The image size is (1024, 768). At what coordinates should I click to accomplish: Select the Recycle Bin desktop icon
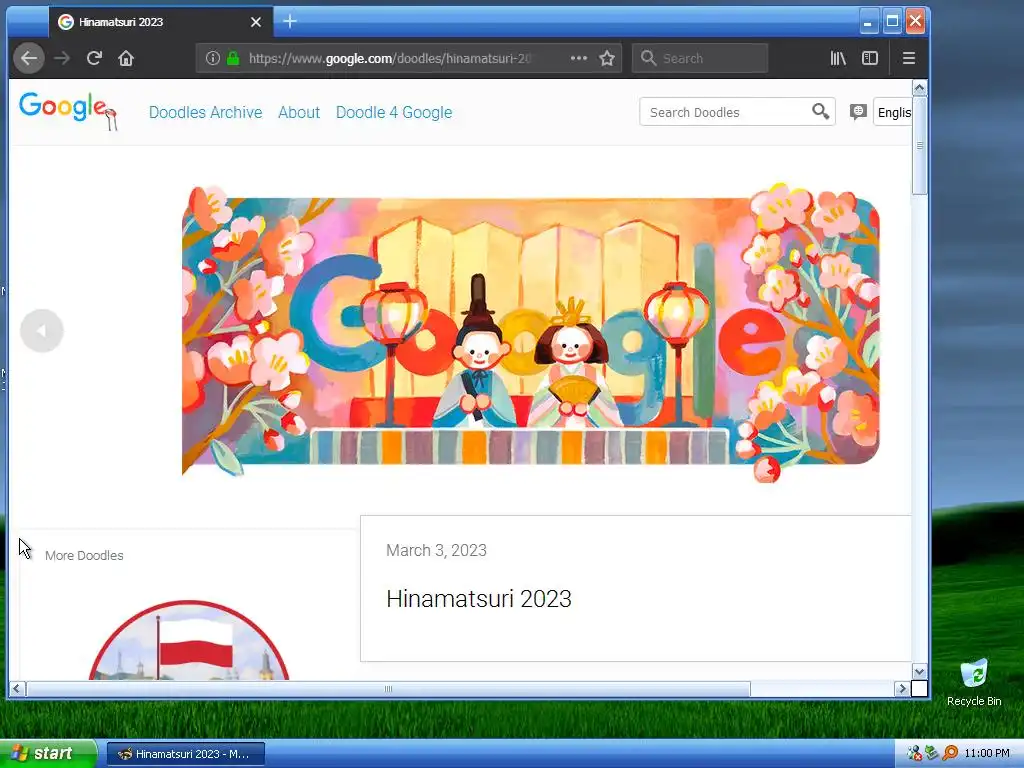[x=974, y=683]
